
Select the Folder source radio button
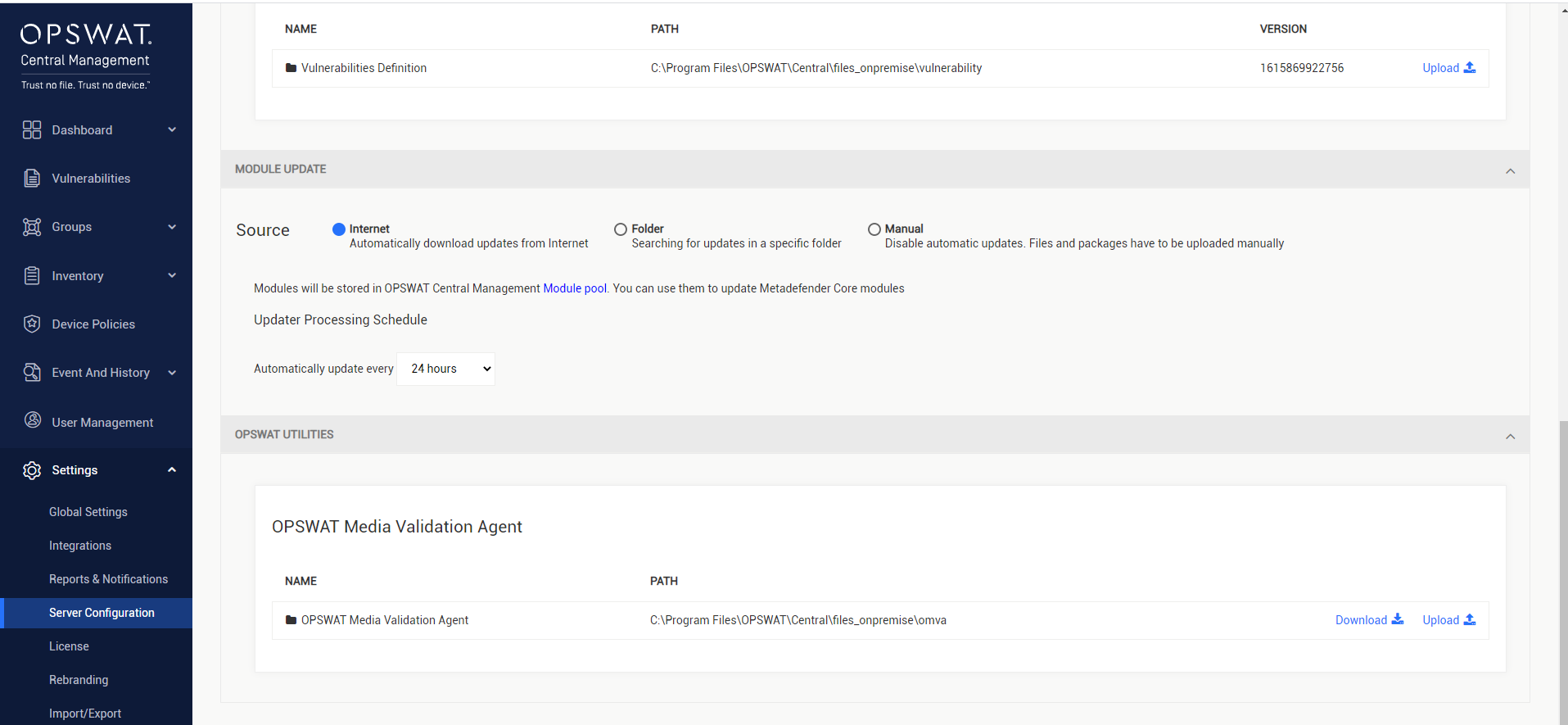pos(621,229)
